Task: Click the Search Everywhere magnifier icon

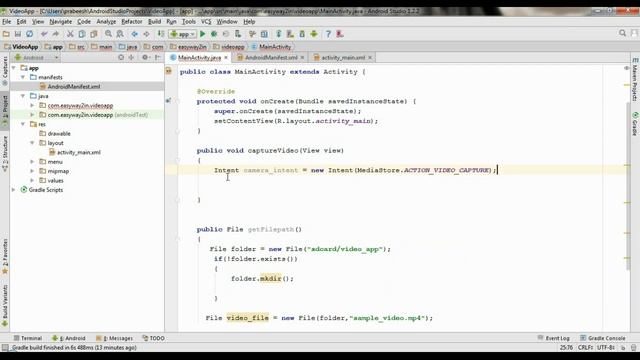Action: pos(622,33)
